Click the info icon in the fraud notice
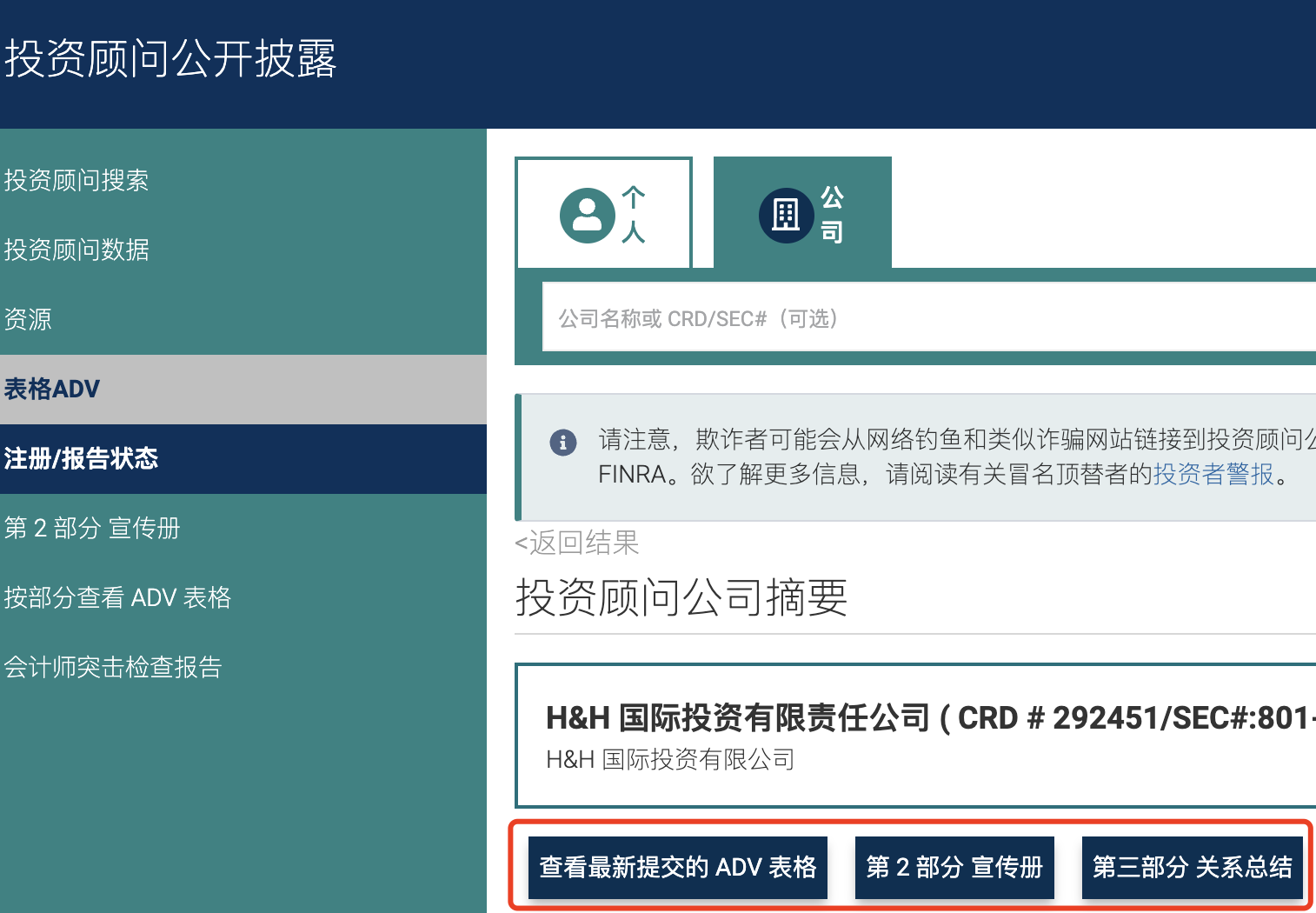Image resolution: width=1316 pixels, height=913 pixels. click(x=563, y=442)
